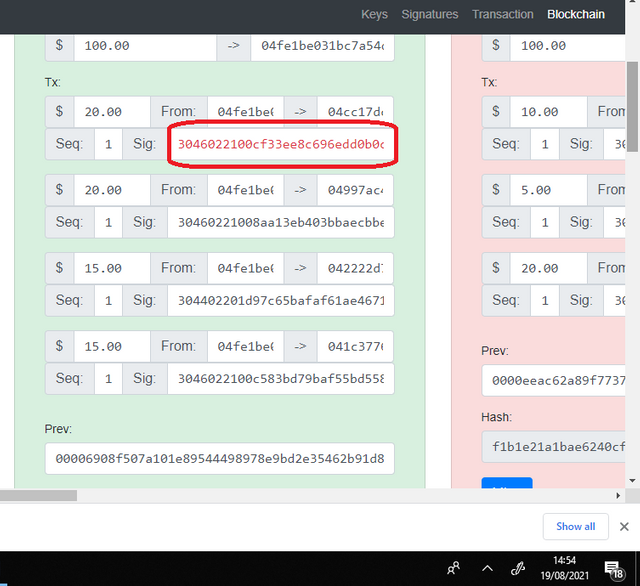Close the downloads bar
This screenshot has height=586, width=640.
click(x=624, y=526)
